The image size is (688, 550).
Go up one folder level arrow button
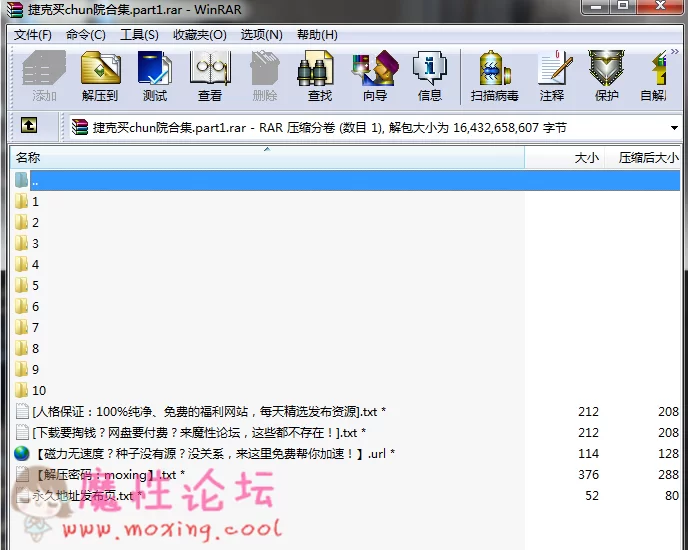(29, 126)
